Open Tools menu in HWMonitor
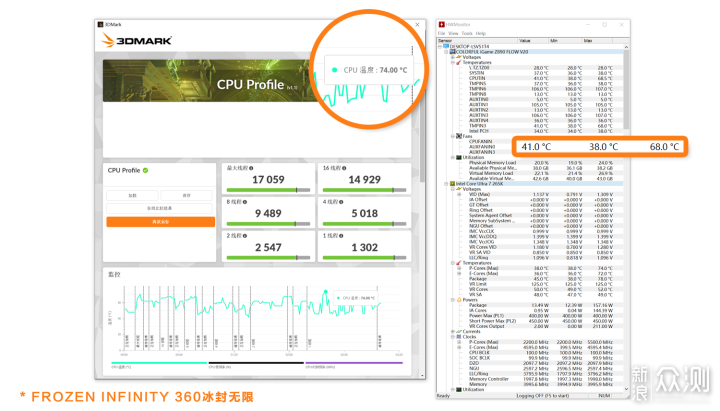This screenshot has width=720, height=411. (467, 34)
